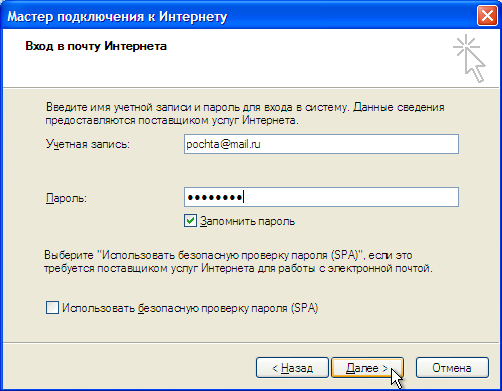The height and width of the screenshot is (391, 502).
Task: Click the masked password dots
Action: click(215, 197)
